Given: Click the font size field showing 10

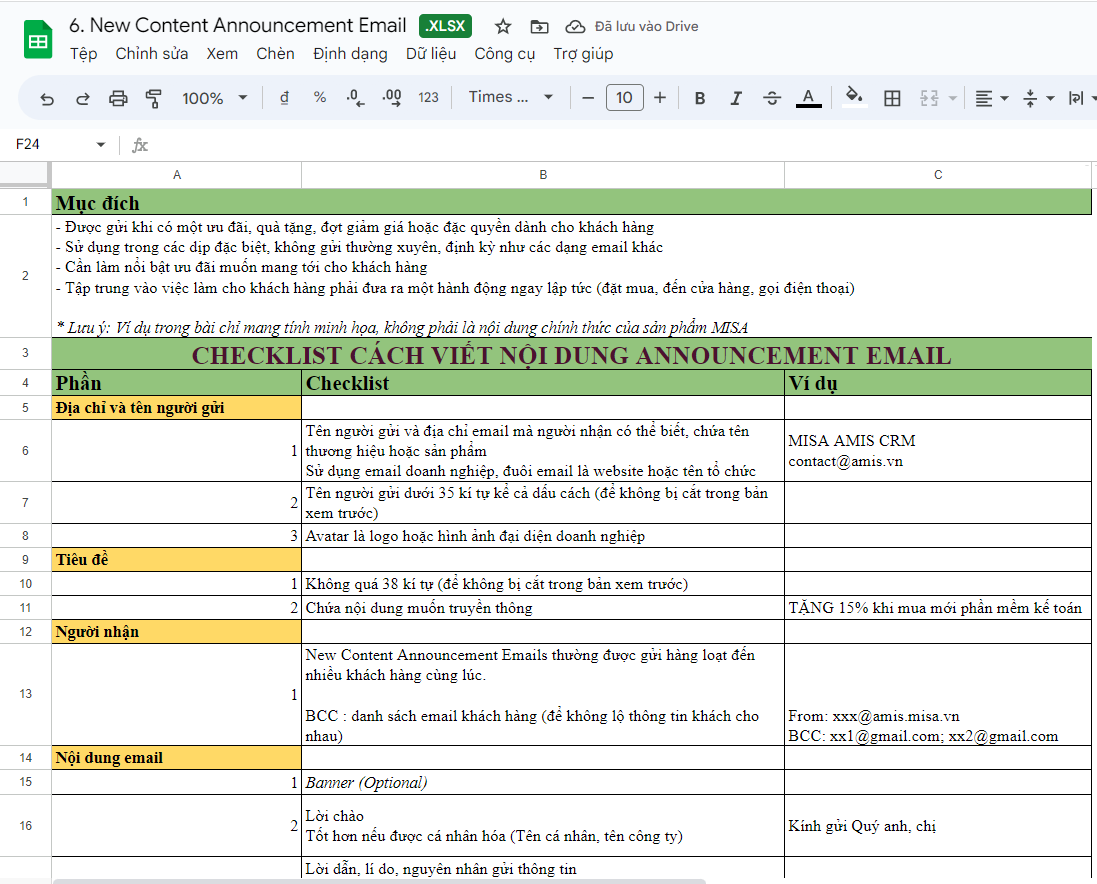Looking at the screenshot, I should 624,98.
